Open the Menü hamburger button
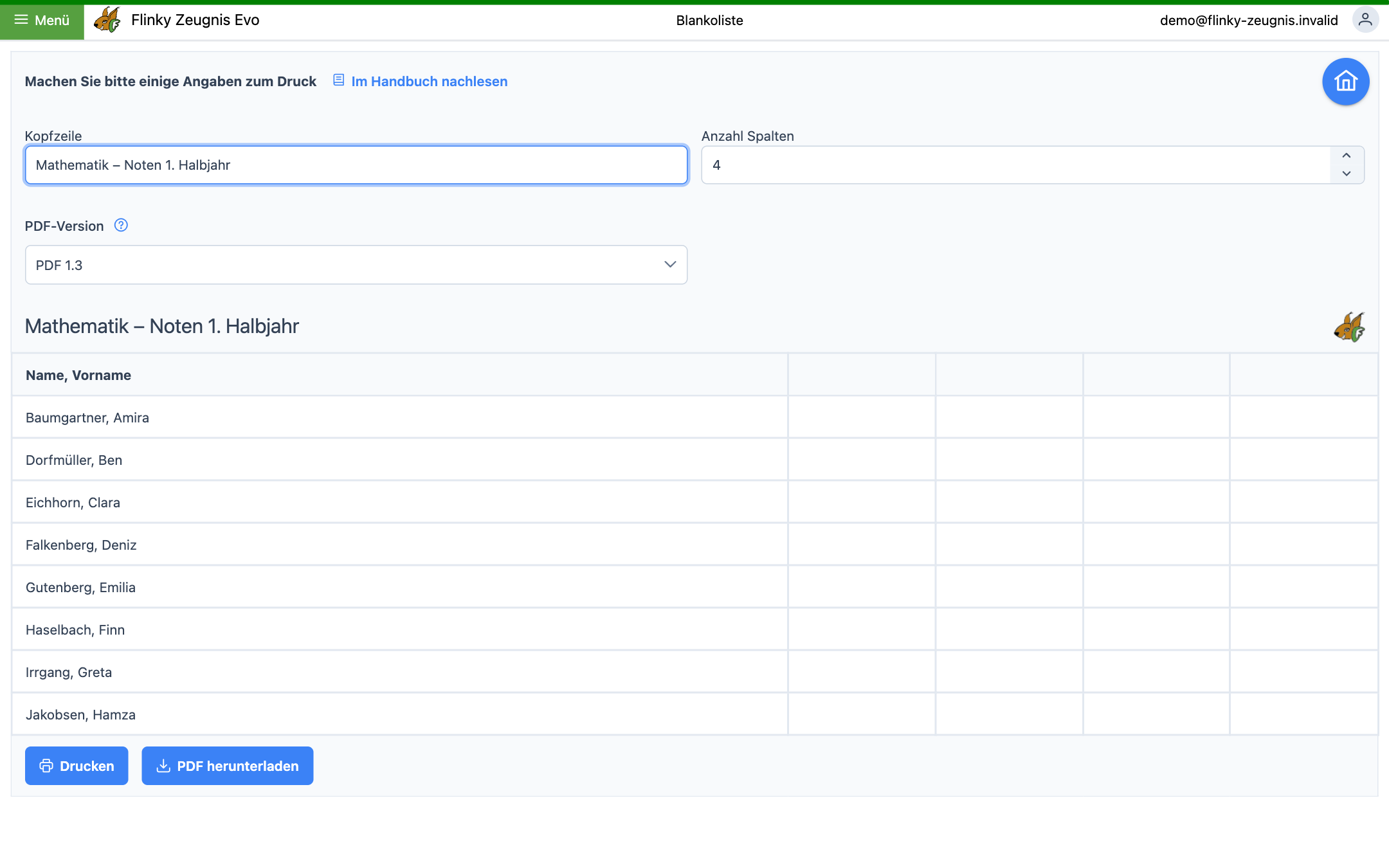Viewport: 1389px width, 868px height. (42, 21)
